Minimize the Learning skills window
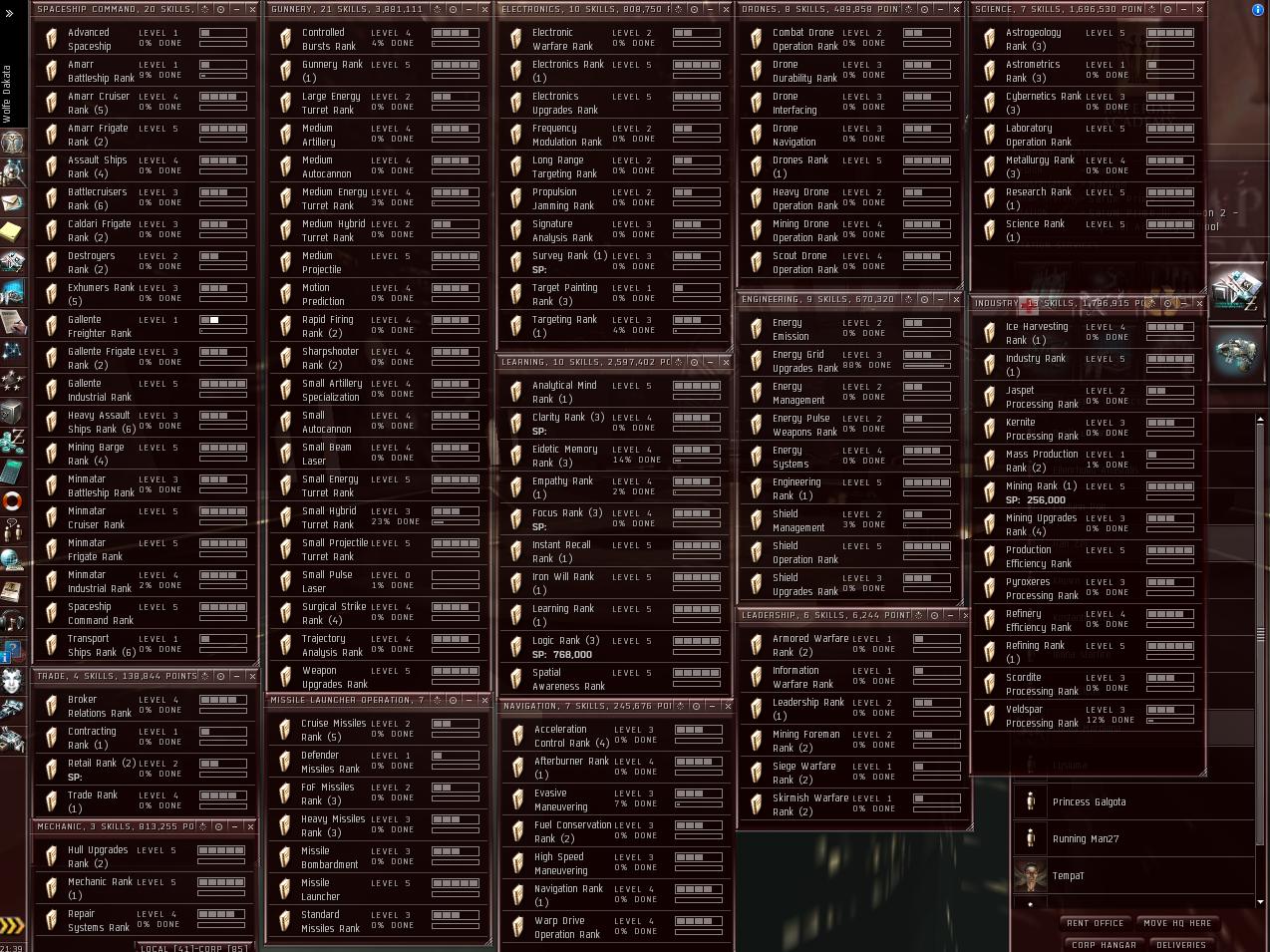Screen dimensions: 1270x952 [x=711, y=362]
